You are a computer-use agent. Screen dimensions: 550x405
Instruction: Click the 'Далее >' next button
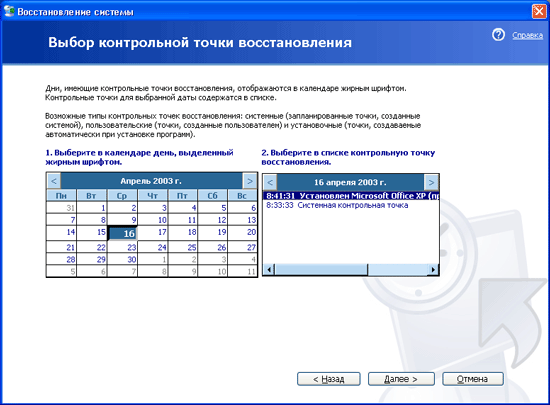pos(401,379)
